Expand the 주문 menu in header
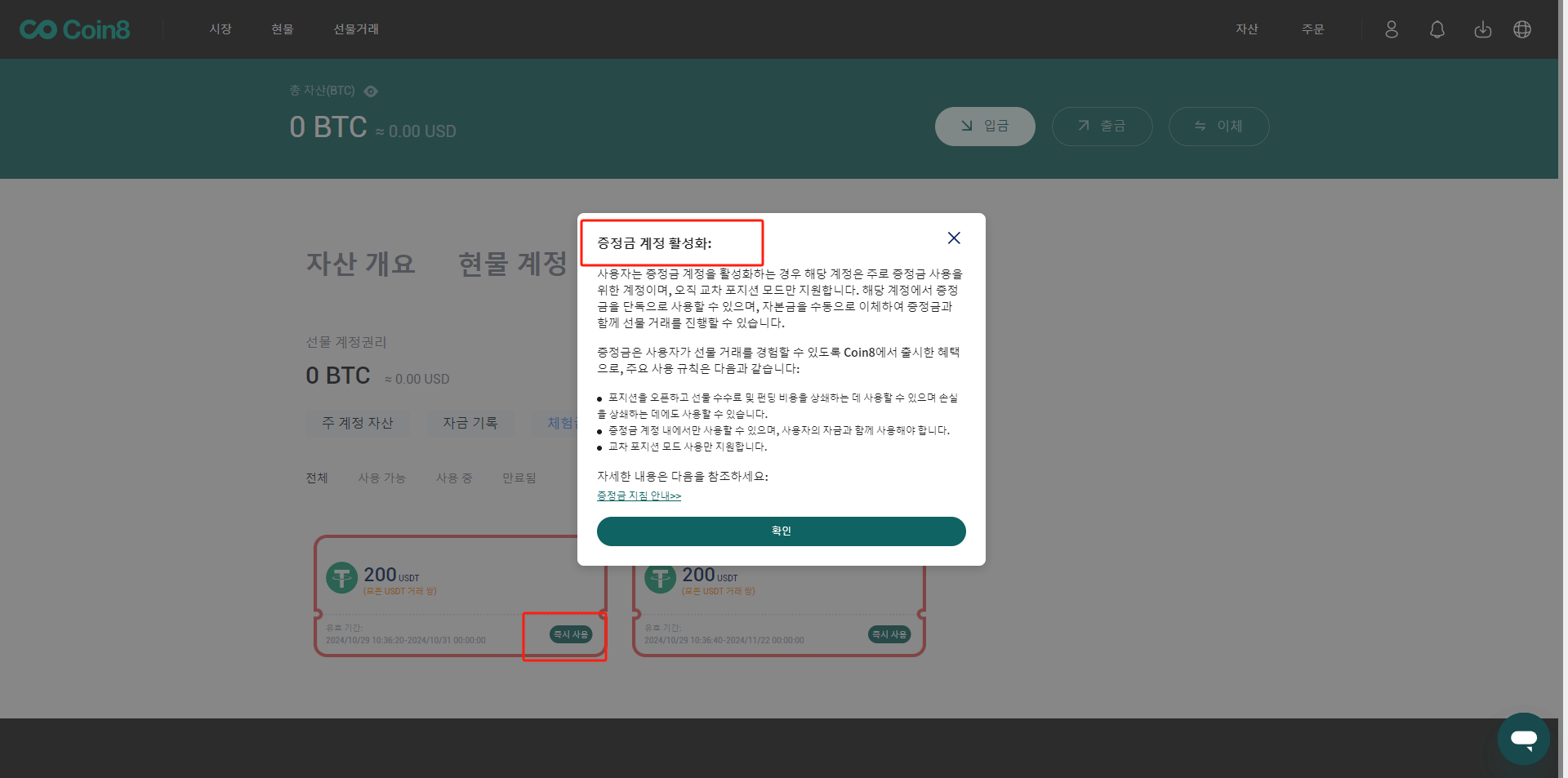Screen dimensions: 1568x778 tap(1312, 29)
